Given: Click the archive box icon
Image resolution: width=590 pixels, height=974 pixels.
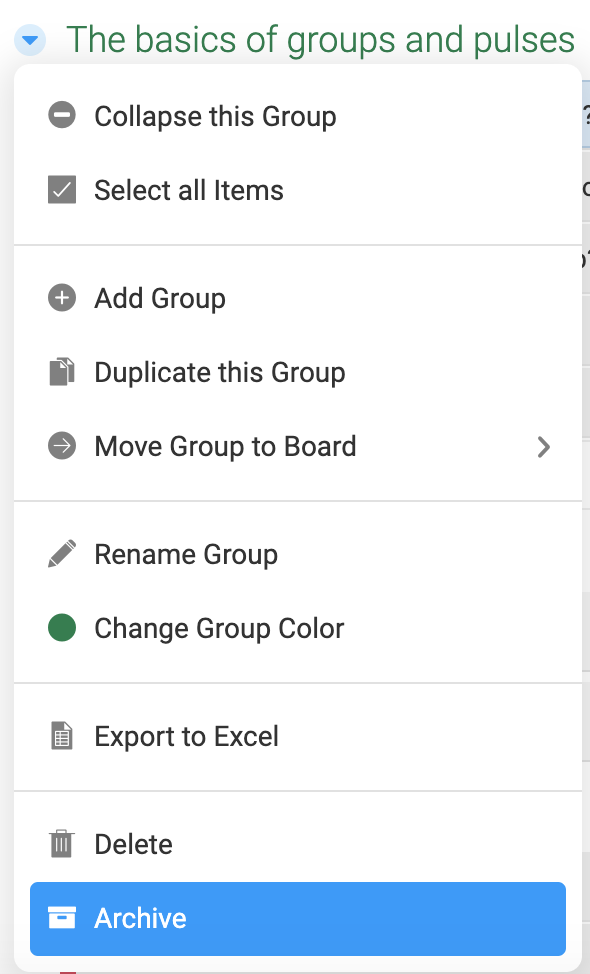Looking at the screenshot, I should (61, 917).
